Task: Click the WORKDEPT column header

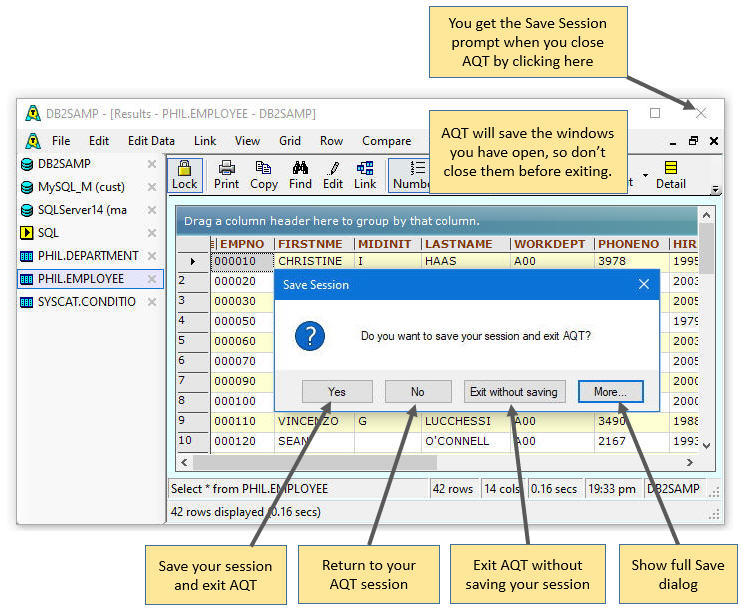Action: coord(550,244)
